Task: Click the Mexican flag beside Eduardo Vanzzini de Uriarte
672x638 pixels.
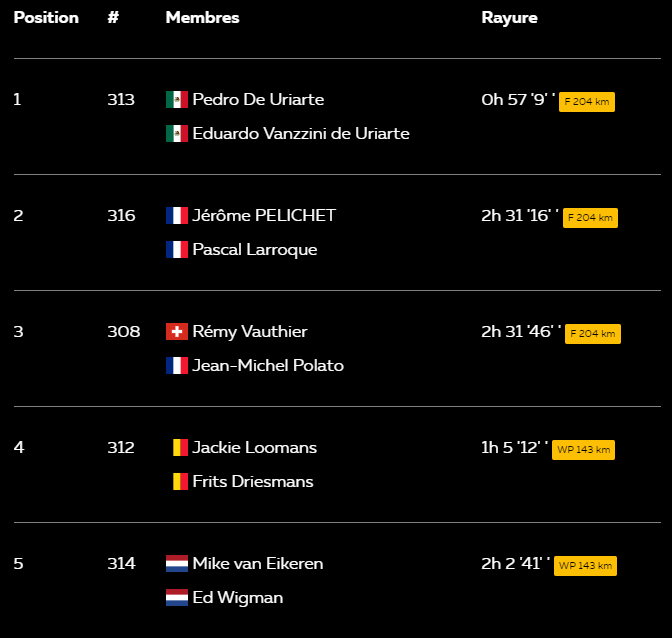Action: coord(177,134)
